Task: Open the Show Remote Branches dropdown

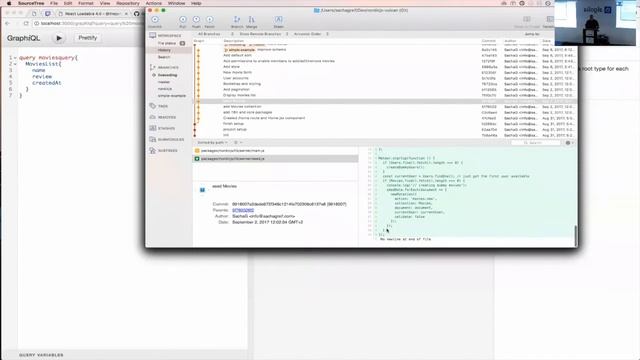Action: (x=264, y=34)
